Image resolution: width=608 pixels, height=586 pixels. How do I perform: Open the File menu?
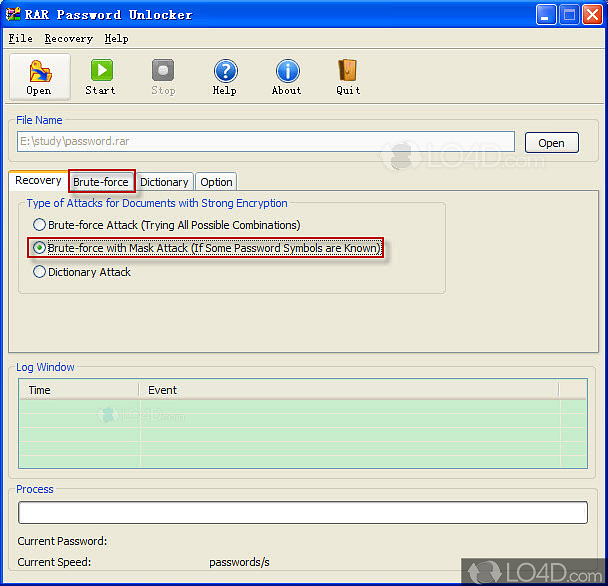[21, 38]
